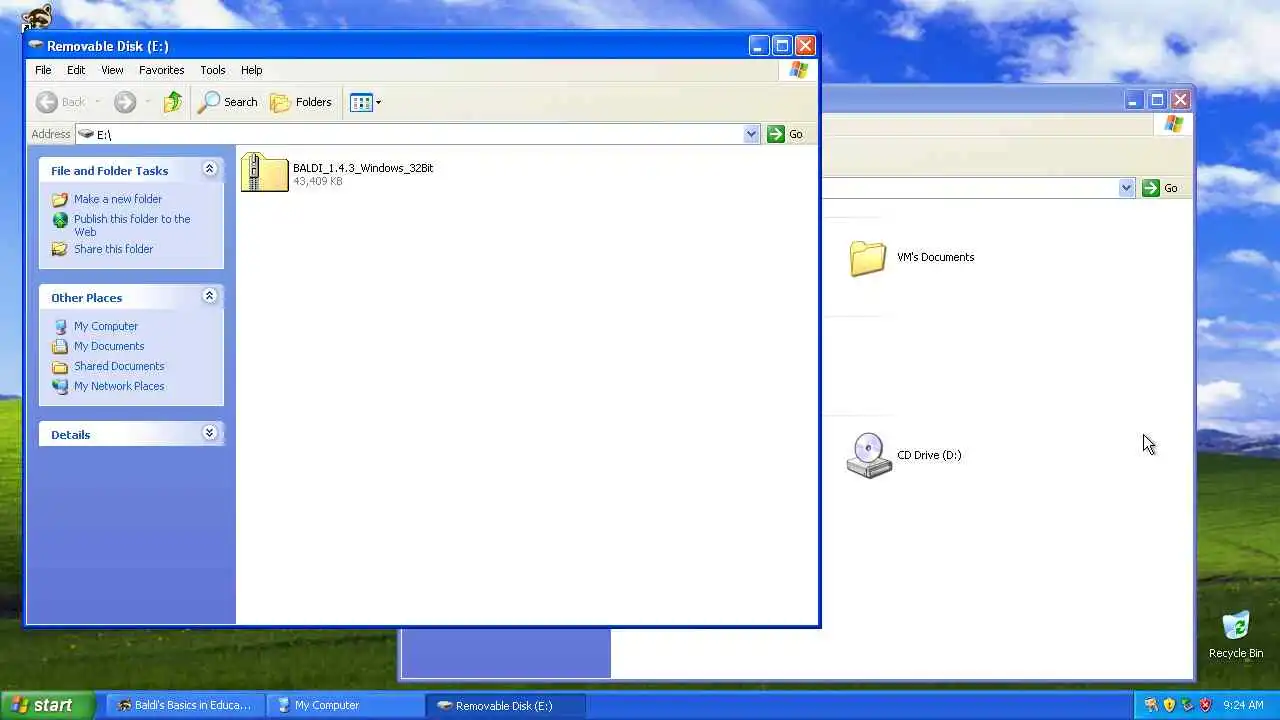Viewport: 1280px width, 720px height.
Task: Go to My Documents in Other Places
Action: (109, 346)
